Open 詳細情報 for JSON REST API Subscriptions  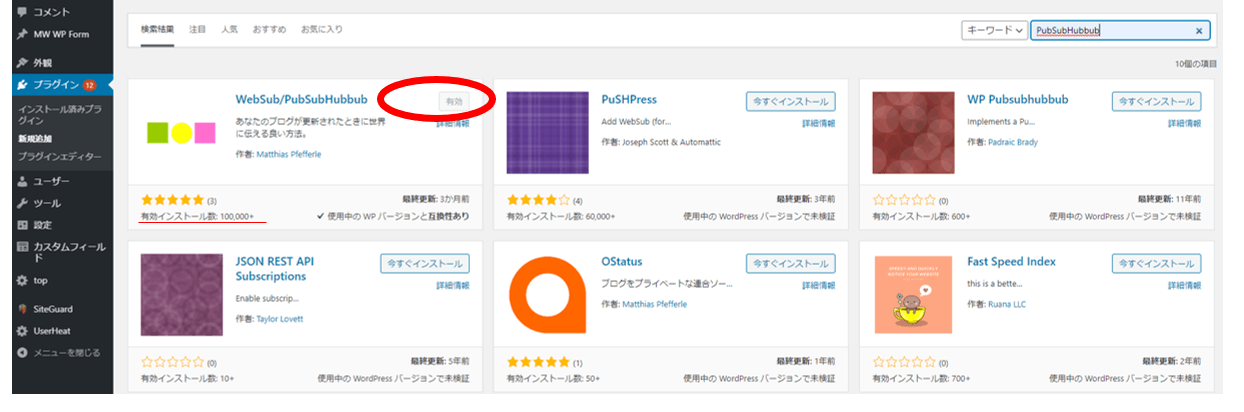coord(453,286)
